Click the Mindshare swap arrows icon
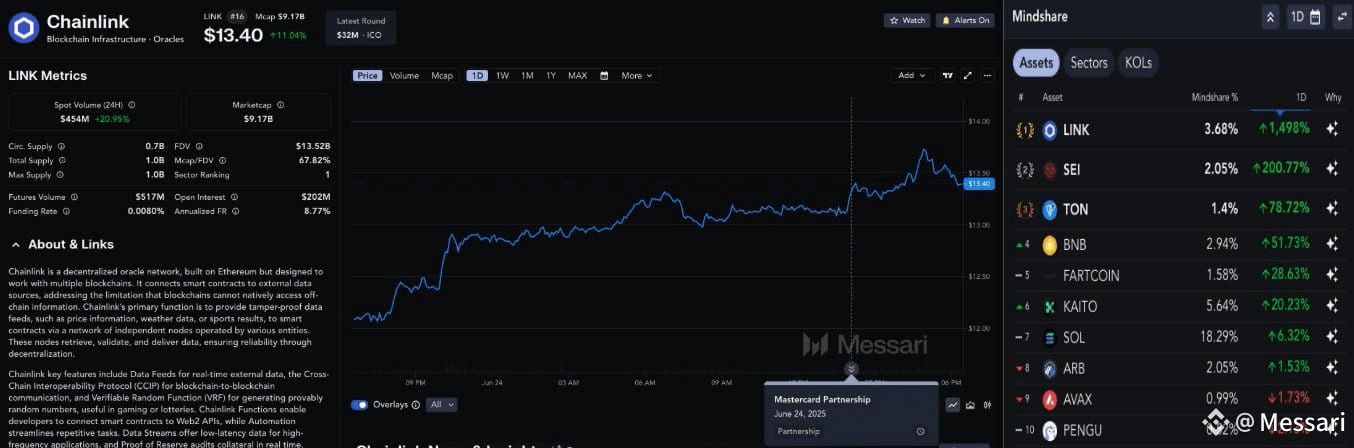 click(x=1340, y=17)
